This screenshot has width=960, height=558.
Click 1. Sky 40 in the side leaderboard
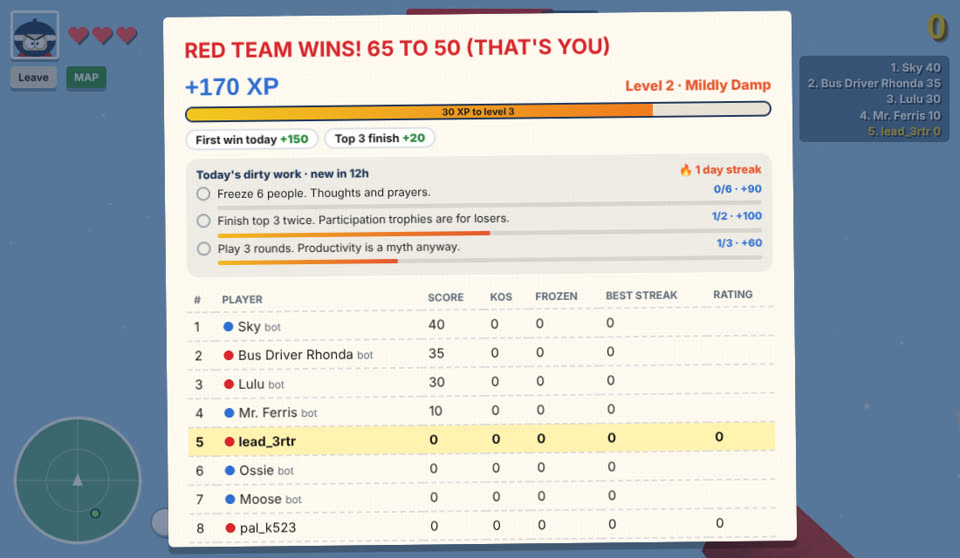click(x=915, y=67)
